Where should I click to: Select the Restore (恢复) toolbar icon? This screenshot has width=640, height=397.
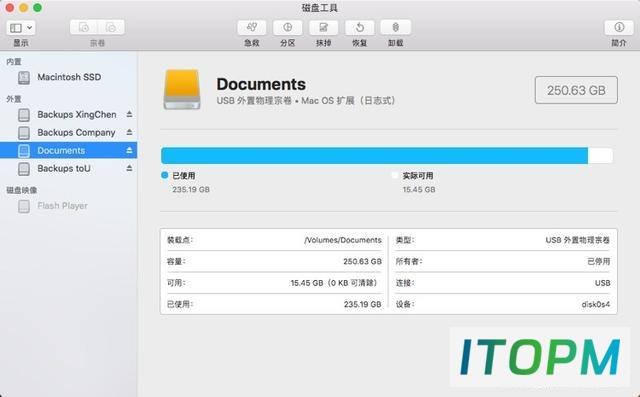click(360, 28)
